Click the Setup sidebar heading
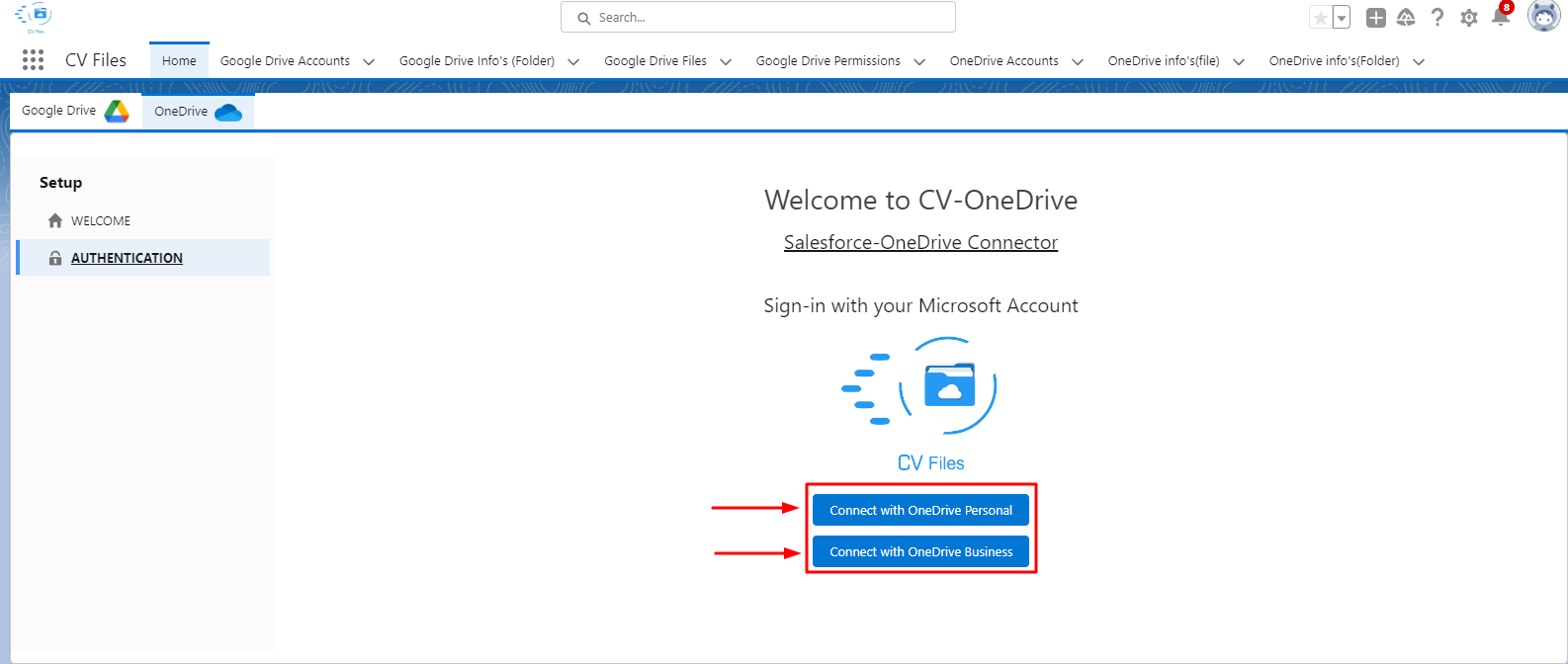The width and height of the screenshot is (1568, 664). (60, 183)
